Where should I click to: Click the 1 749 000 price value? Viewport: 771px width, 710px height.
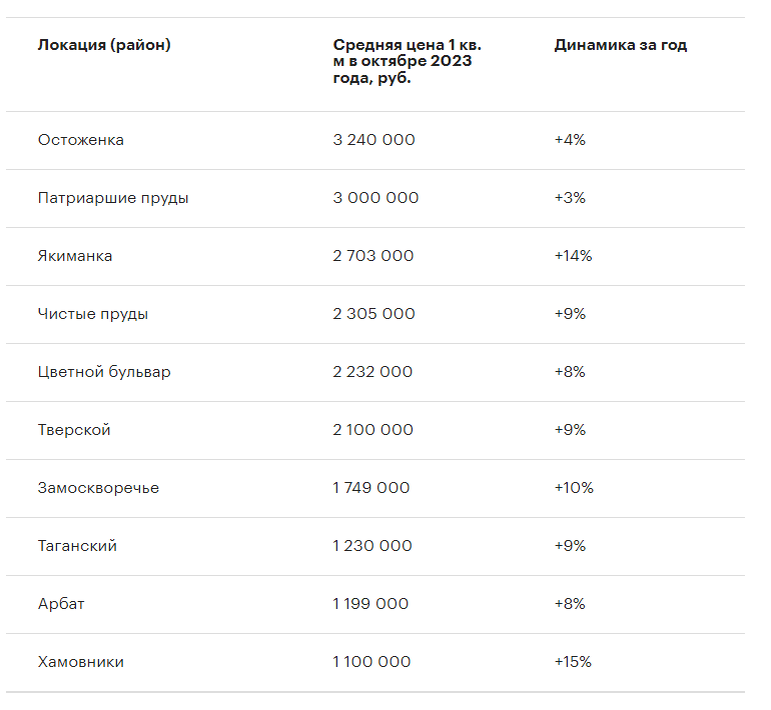pos(371,488)
